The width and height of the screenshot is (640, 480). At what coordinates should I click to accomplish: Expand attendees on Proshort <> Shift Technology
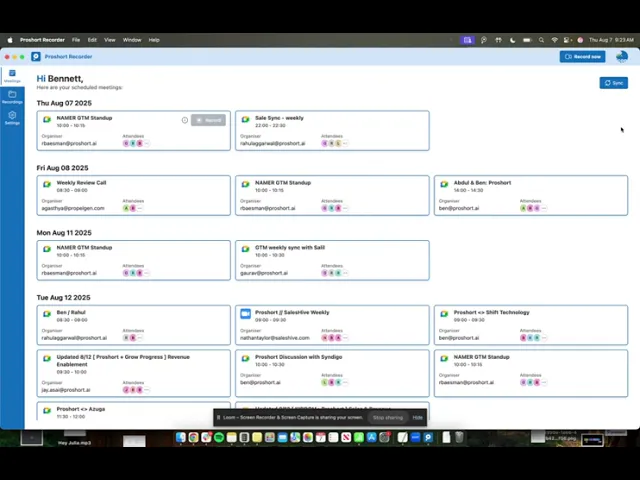tap(544, 338)
